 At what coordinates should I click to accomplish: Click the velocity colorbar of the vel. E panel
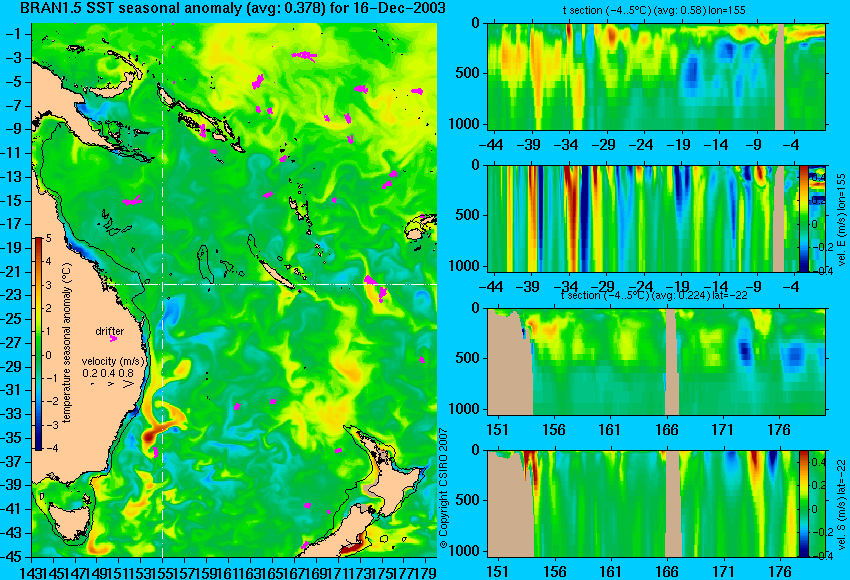[x=803, y=219]
